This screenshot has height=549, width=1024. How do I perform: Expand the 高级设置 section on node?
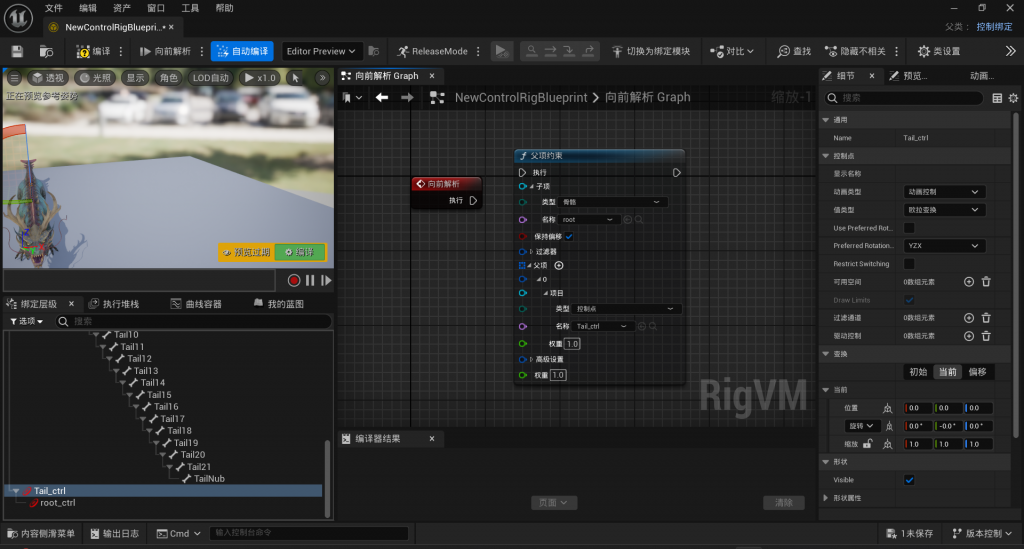(532, 360)
